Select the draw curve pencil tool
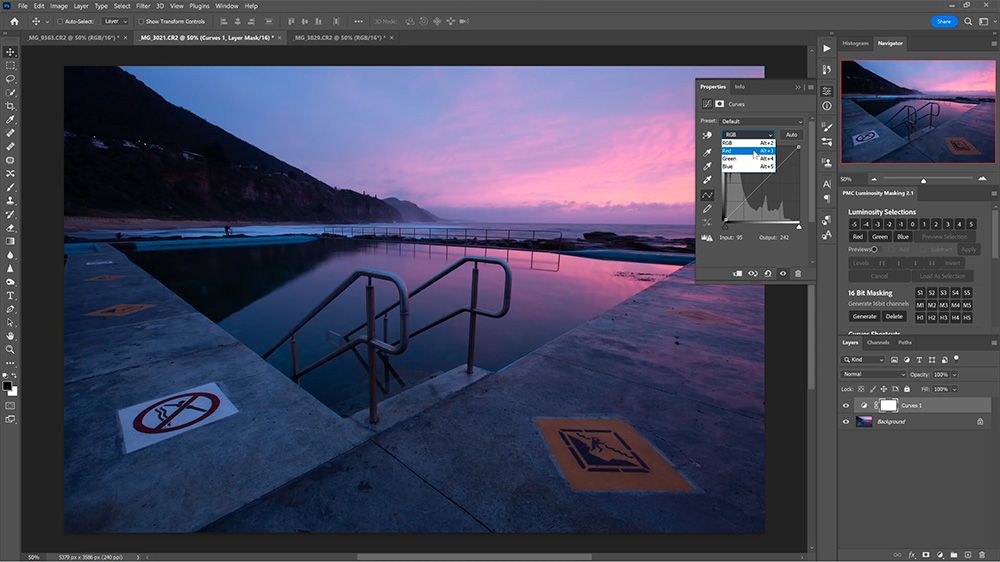The width and height of the screenshot is (1000, 562). (x=708, y=209)
